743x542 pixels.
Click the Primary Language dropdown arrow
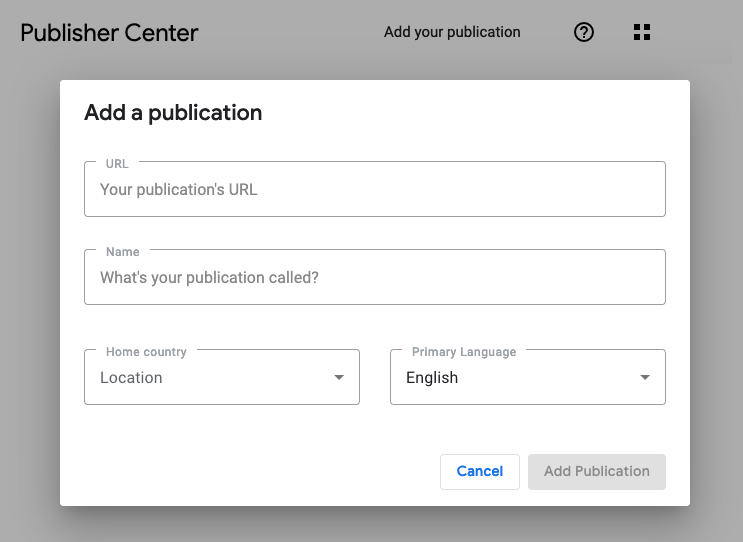click(645, 377)
